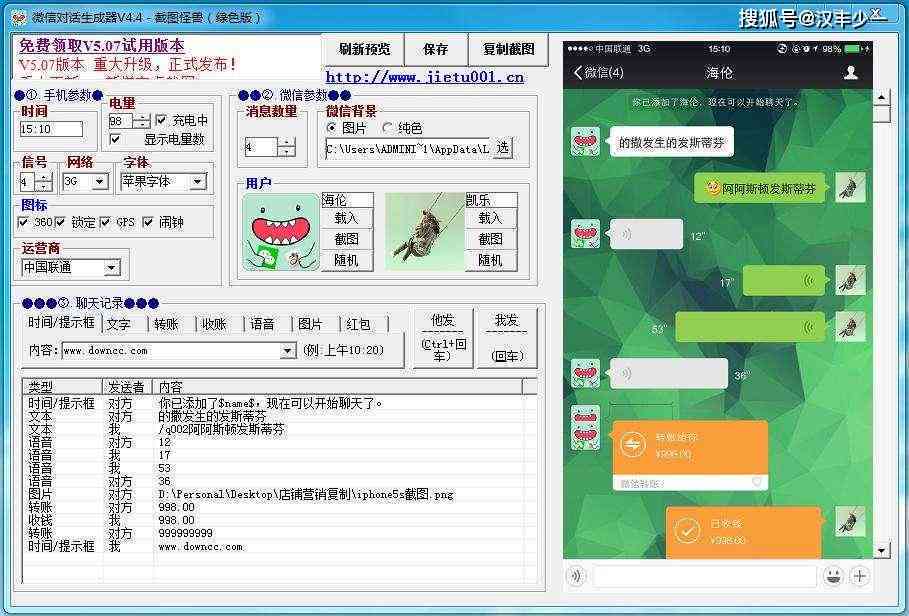The height and width of the screenshot is (616, 909).
Task: Click the 发送者 column header
Action: 127,387
